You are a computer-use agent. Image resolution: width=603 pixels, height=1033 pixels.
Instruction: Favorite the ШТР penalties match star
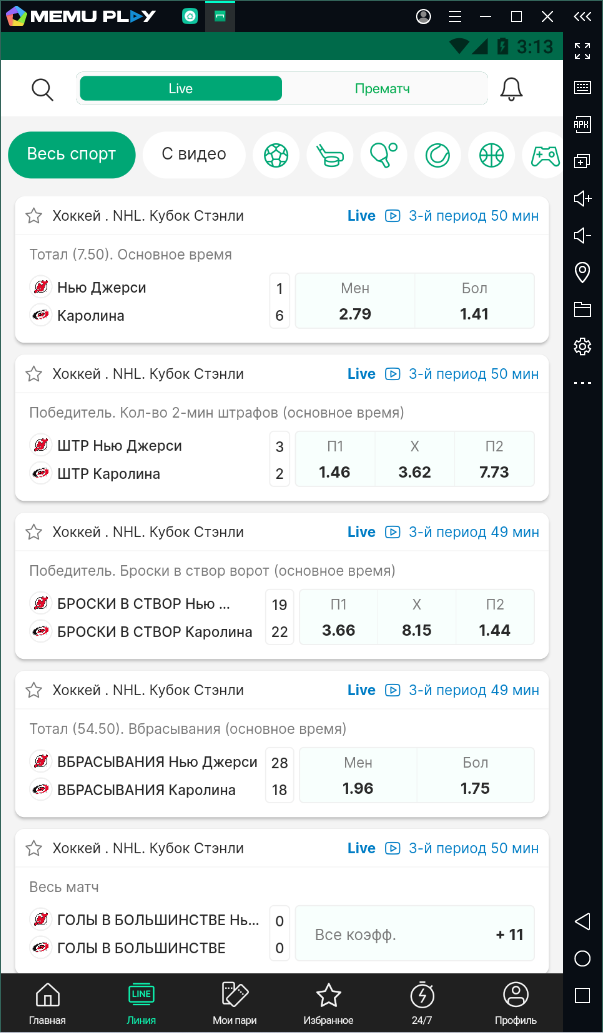(x=34, y=374)
